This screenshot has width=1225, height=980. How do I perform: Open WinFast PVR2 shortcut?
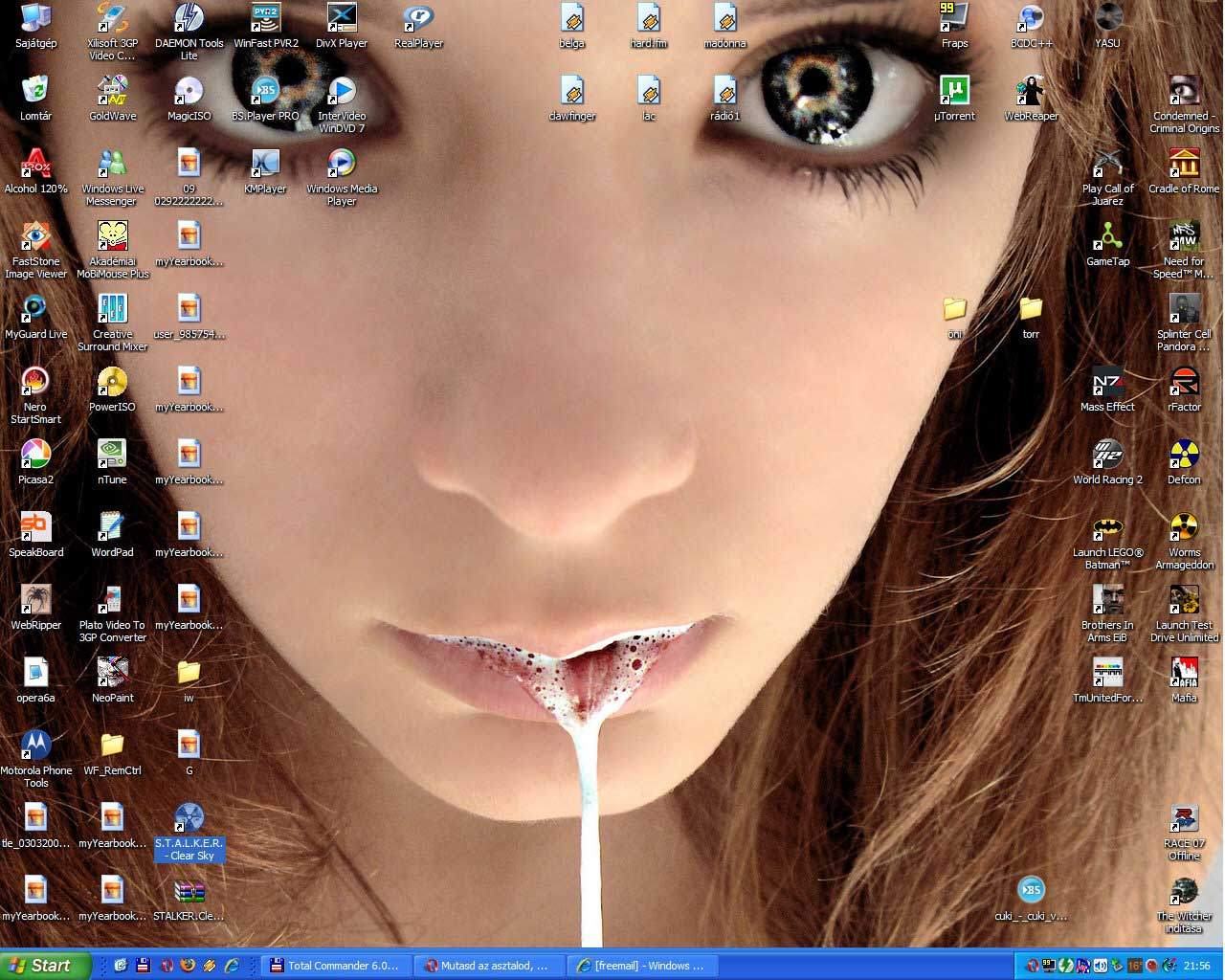tap(266, 26)
